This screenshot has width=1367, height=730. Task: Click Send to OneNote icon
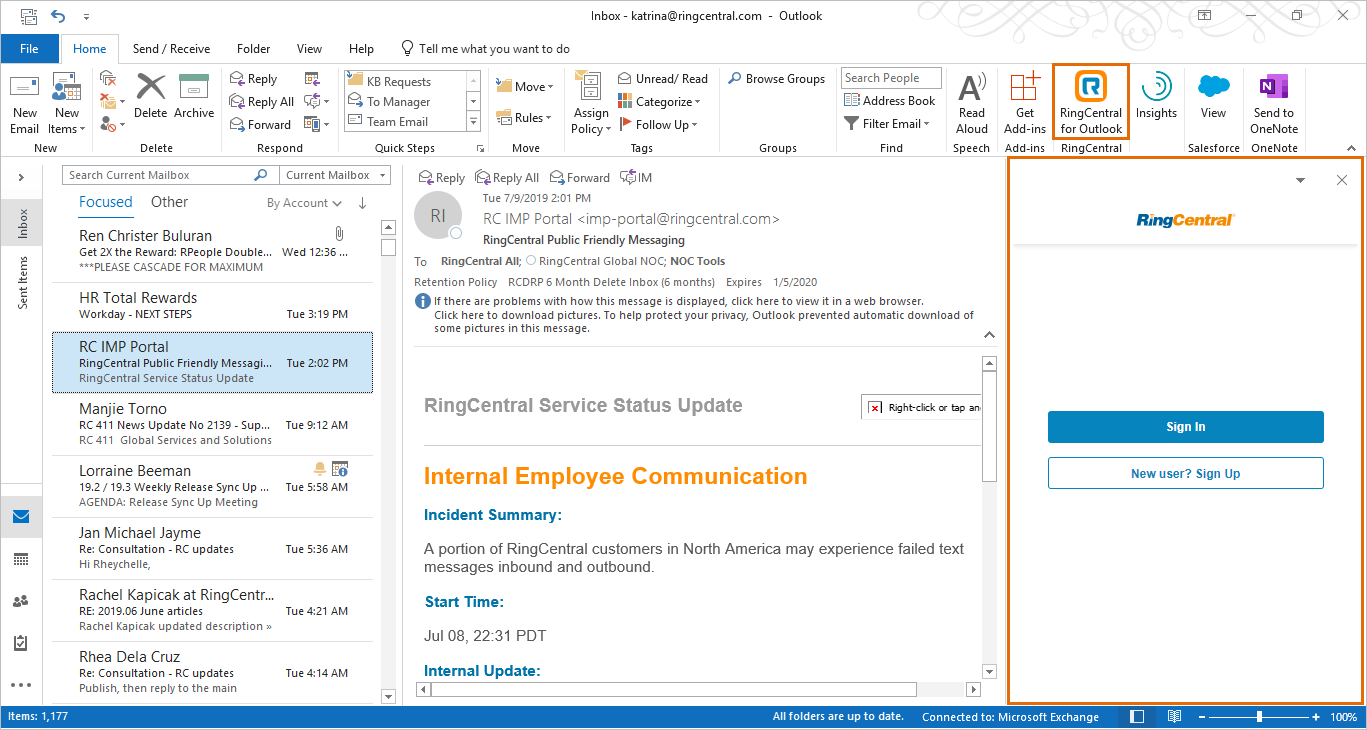[x=1274, y=102]
